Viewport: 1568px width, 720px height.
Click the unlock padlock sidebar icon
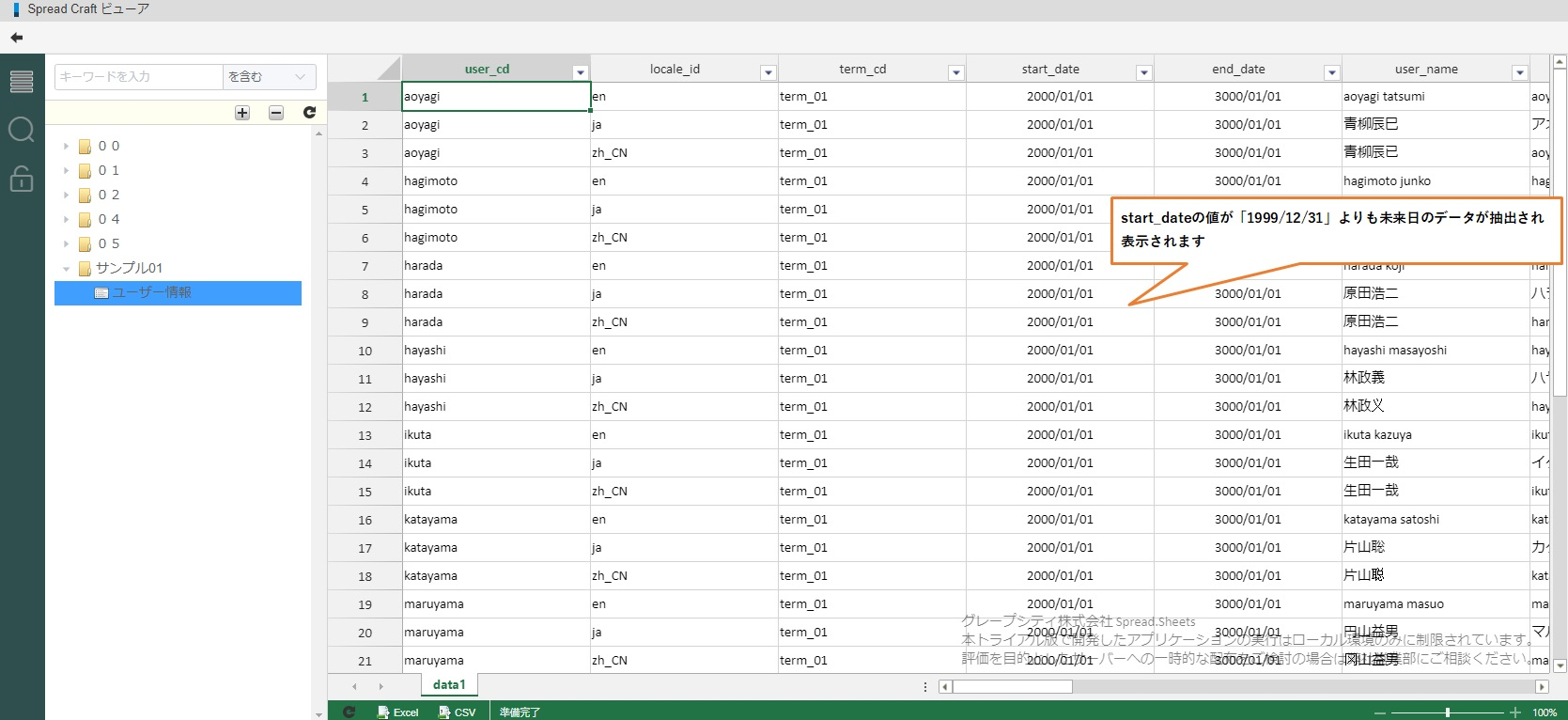point(21,178)
